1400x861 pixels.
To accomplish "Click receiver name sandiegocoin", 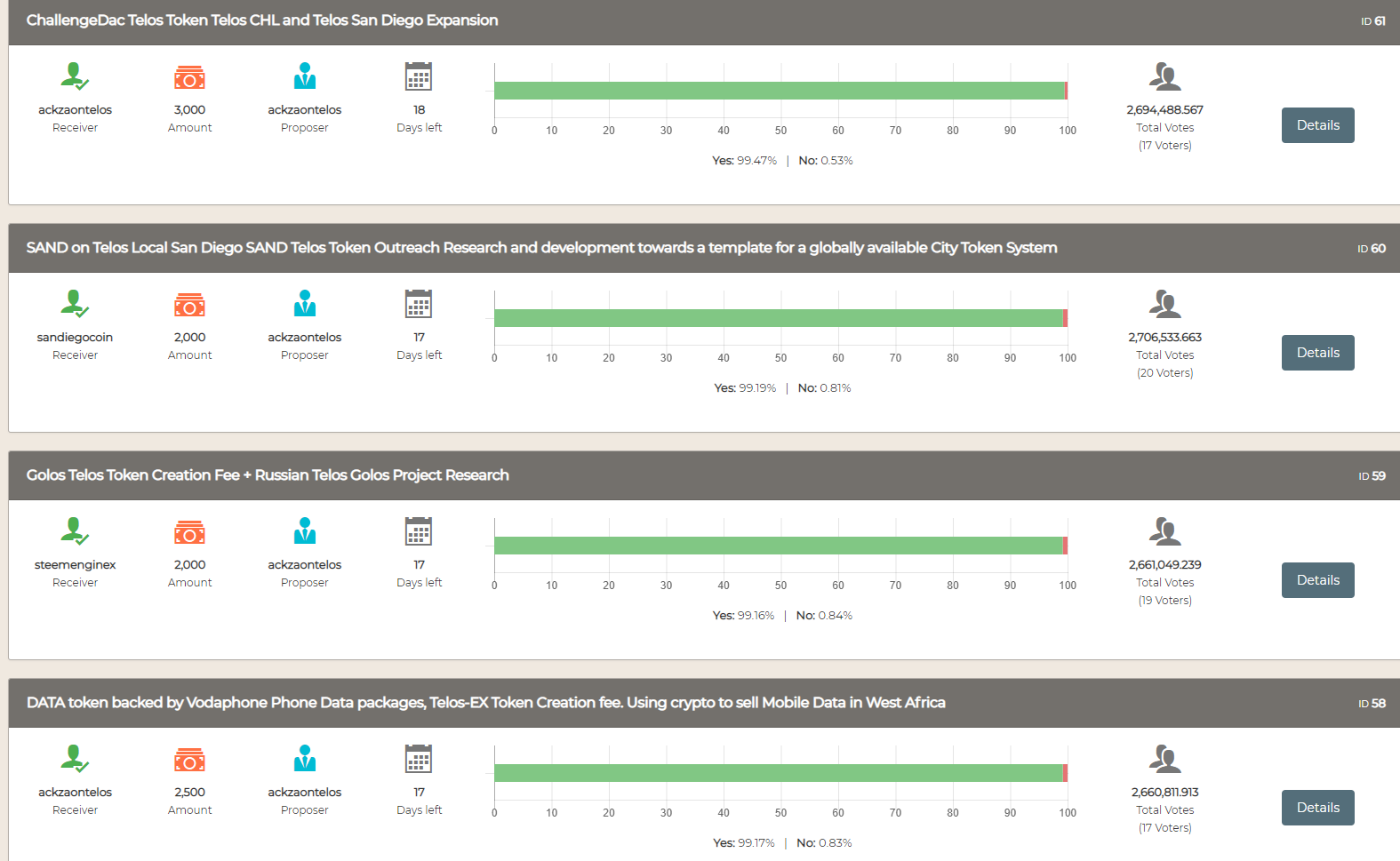I will point(75,338).
